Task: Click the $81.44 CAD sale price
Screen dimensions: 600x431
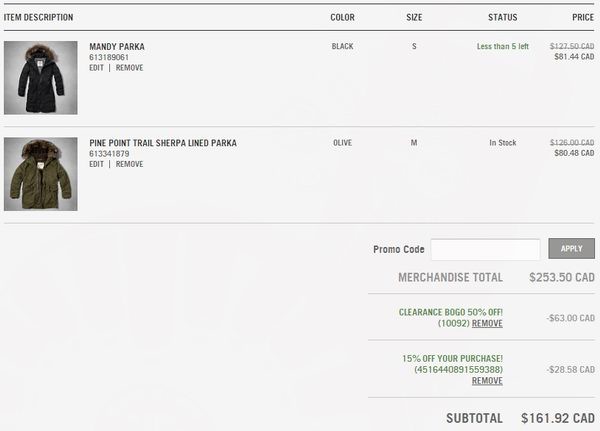Action: click(574, 57)
